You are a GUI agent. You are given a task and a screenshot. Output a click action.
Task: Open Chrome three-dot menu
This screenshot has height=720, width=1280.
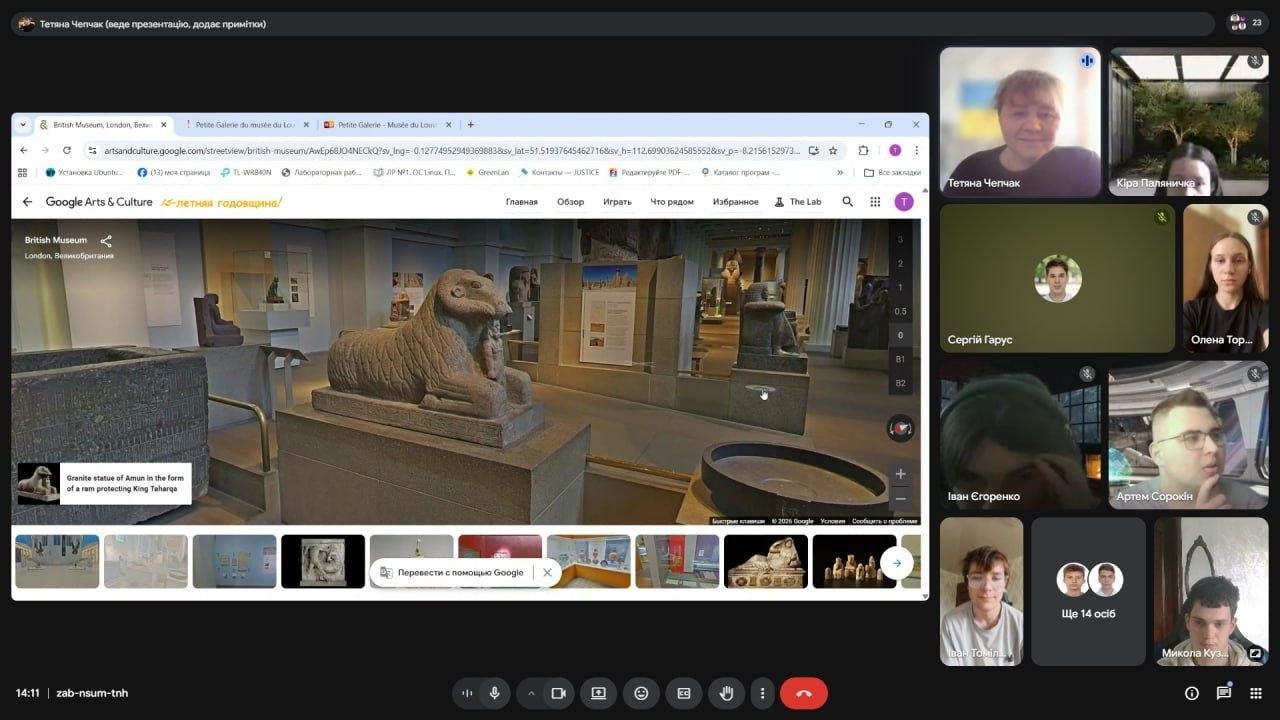coord(916,150)
